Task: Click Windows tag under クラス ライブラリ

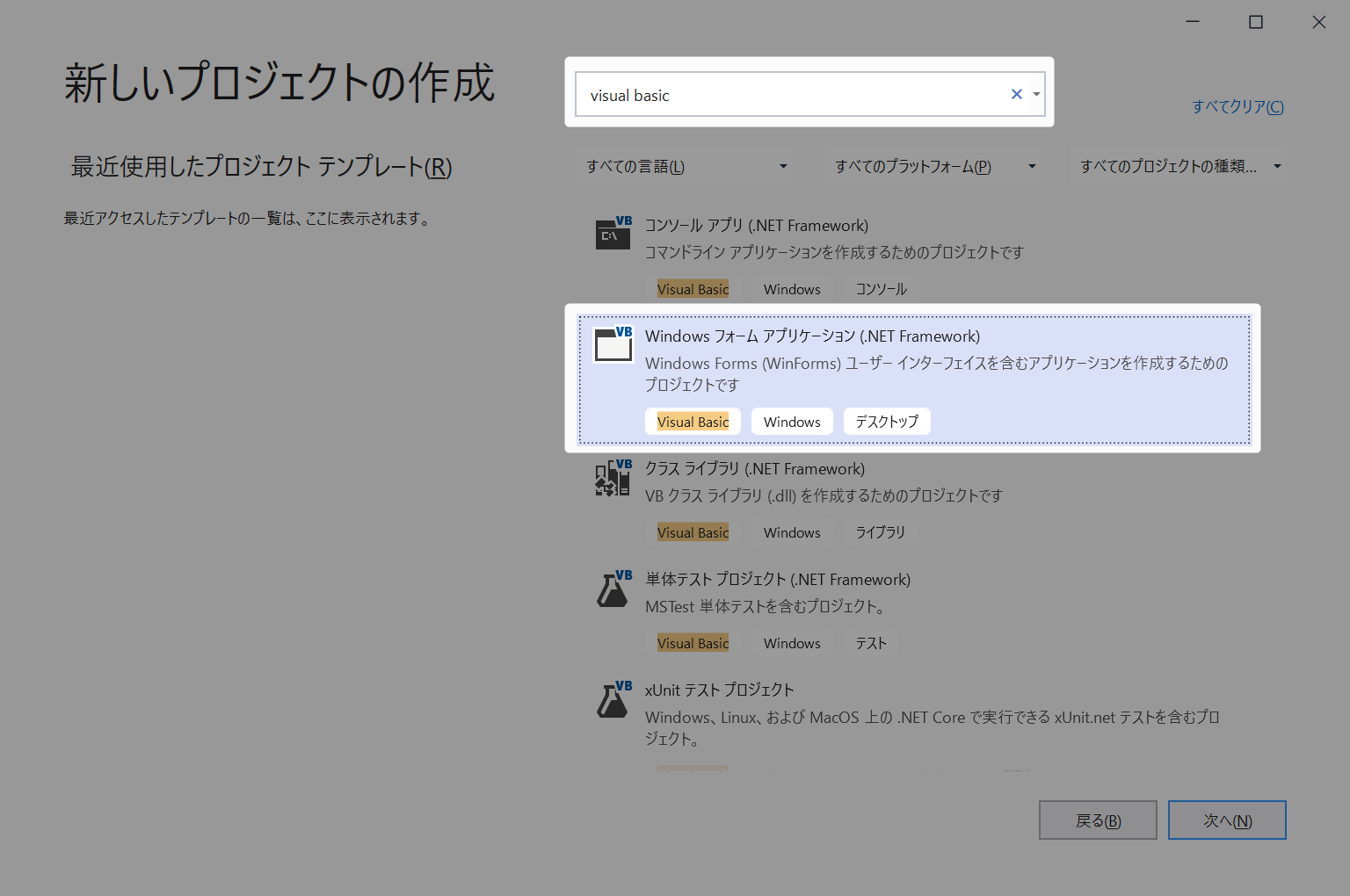Action: 792,532
